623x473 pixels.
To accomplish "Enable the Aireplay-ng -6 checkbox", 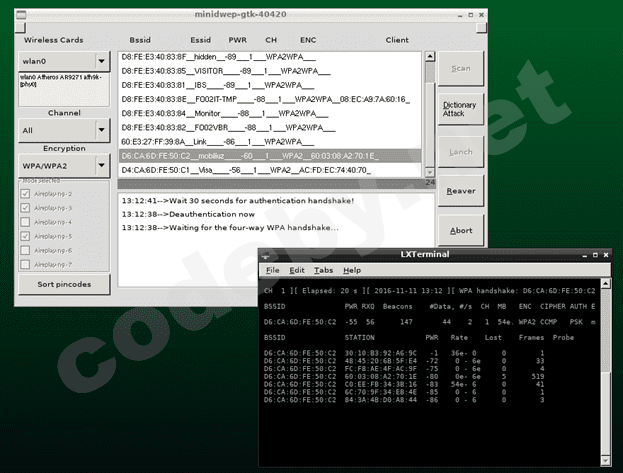I will point(23,250).
